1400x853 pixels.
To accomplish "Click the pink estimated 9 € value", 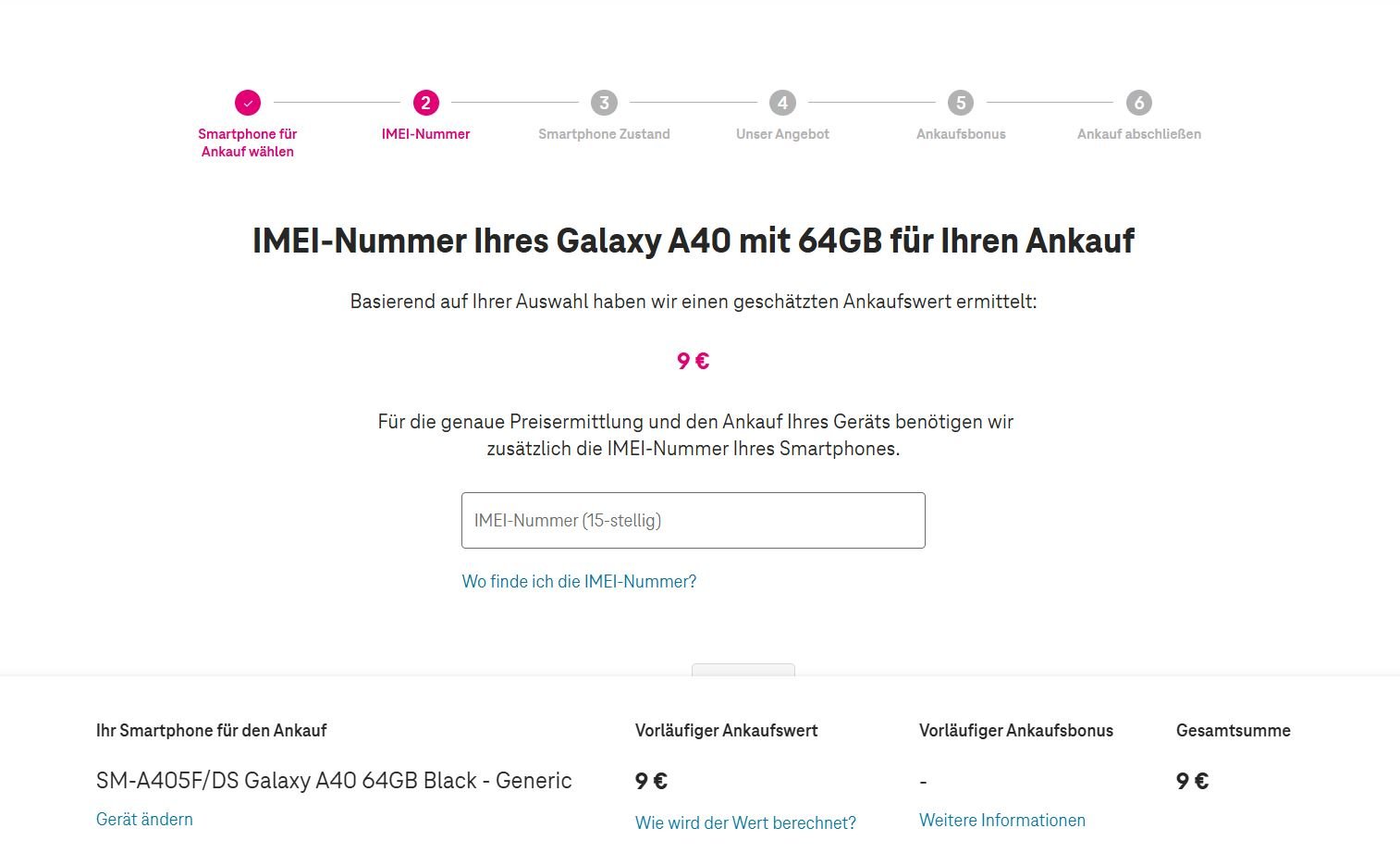I will 693,361.
